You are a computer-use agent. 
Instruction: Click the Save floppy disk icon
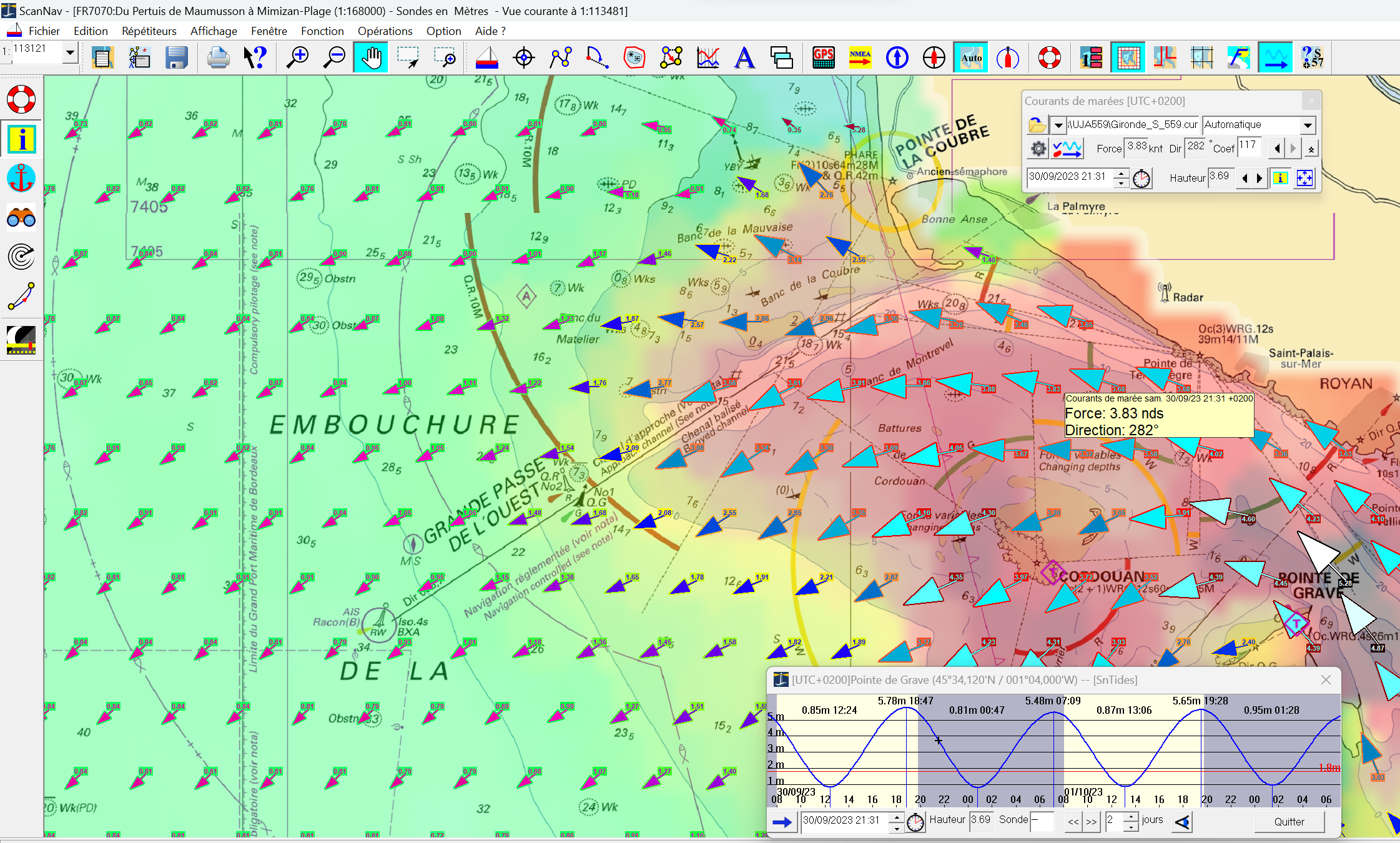177,57
